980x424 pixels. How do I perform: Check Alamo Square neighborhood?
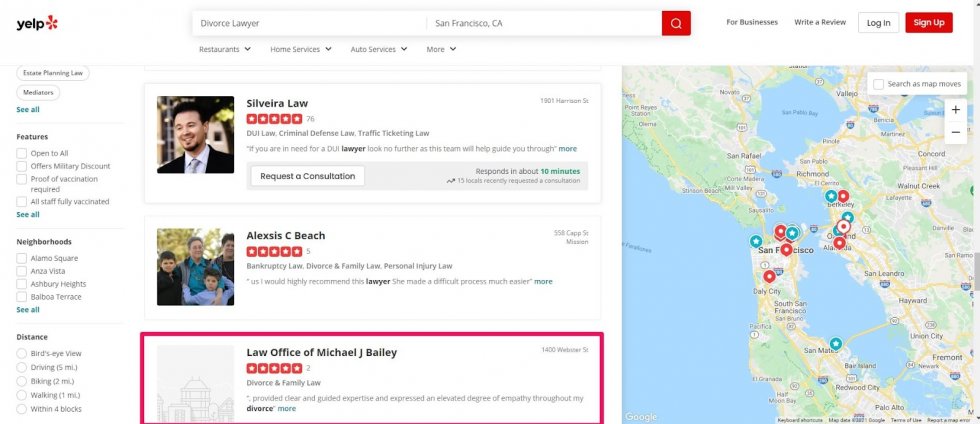tap(22, 258)
